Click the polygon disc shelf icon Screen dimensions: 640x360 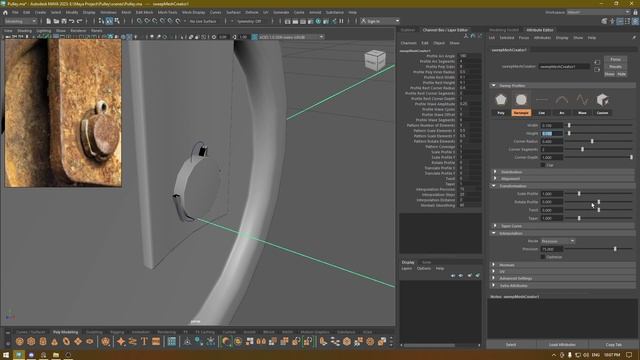pyautogui.click(x=89, y=341)
